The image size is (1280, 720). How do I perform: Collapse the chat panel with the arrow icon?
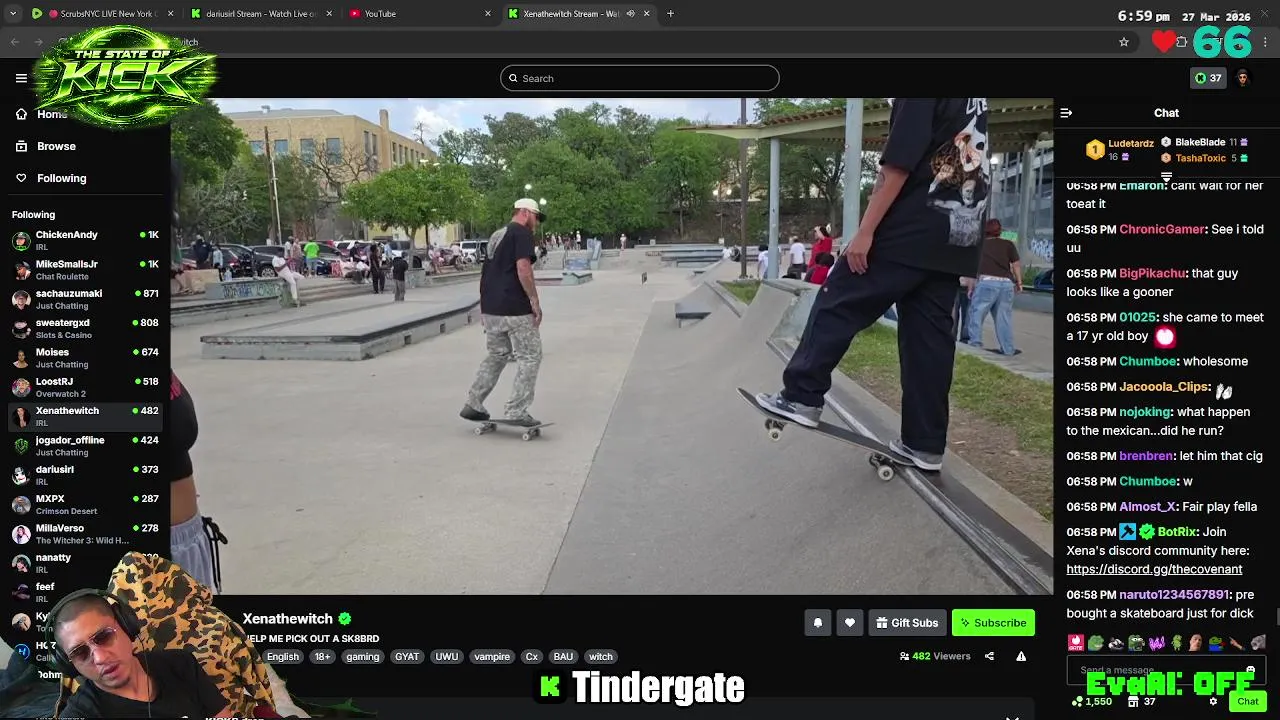[1066, 113]
